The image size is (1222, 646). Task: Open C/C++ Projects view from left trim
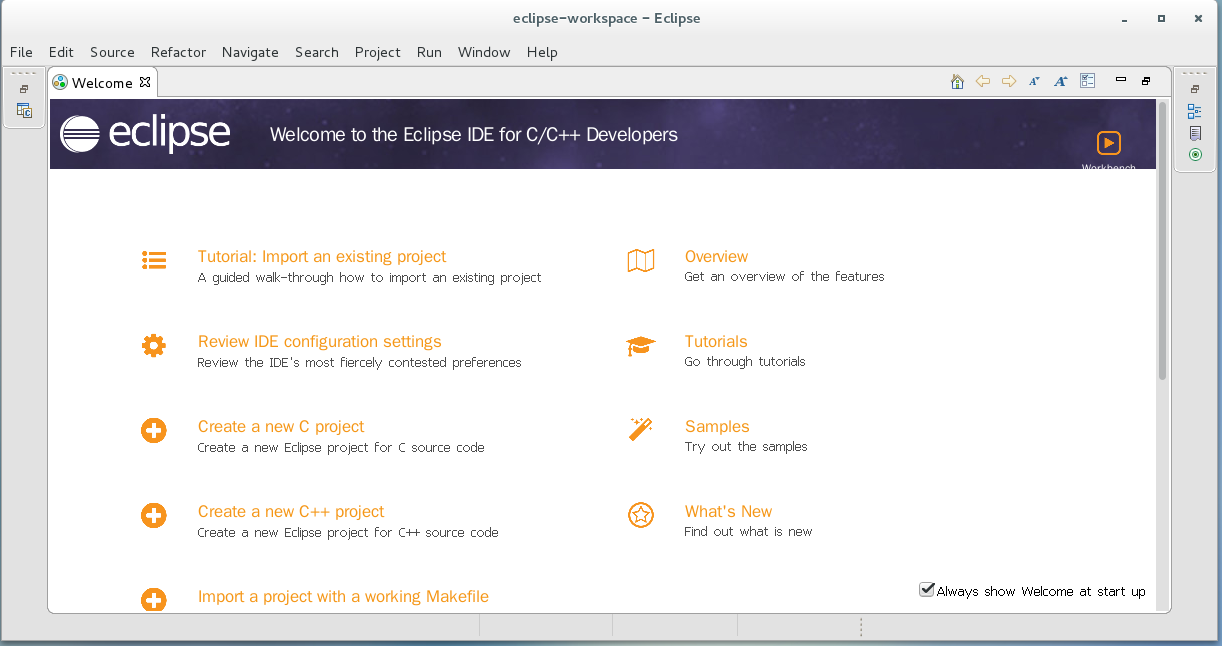[x=24, y=111]
